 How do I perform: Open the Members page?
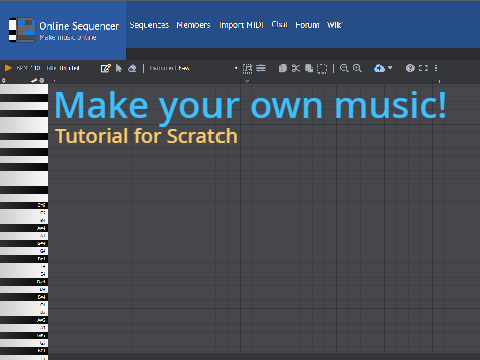[193, 25]
